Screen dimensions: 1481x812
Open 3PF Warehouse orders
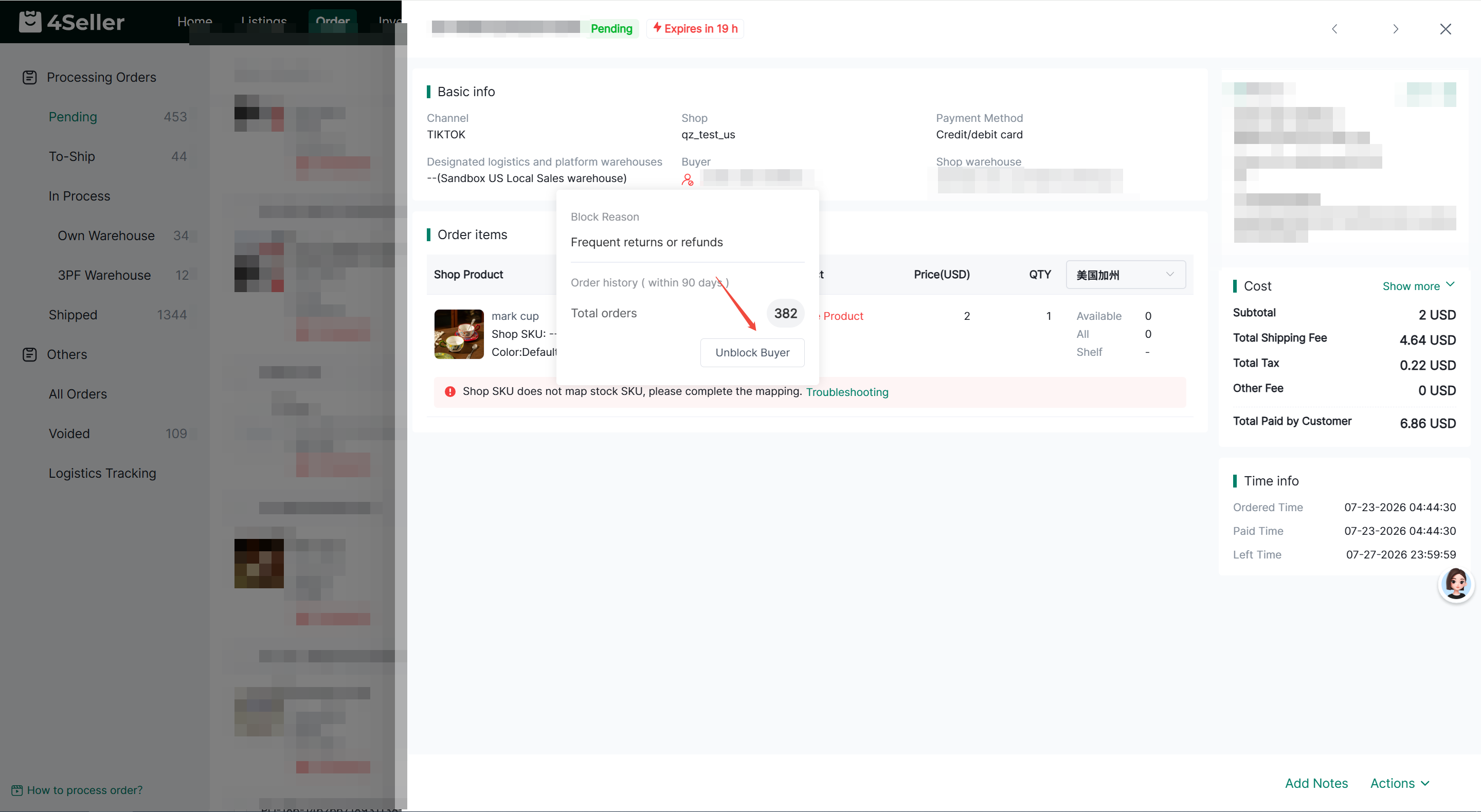point(104,276)
